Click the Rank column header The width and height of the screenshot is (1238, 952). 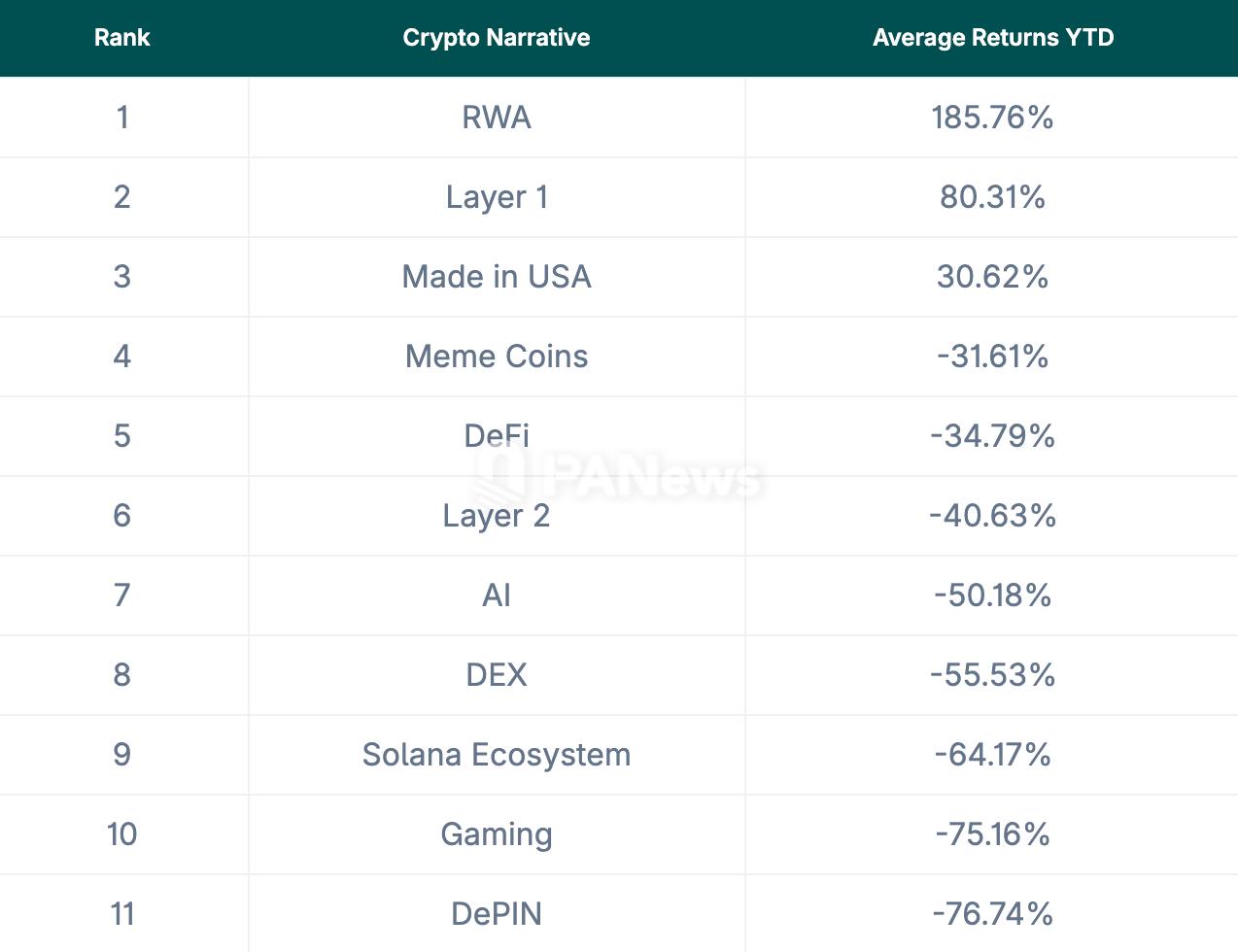[122, 38]
